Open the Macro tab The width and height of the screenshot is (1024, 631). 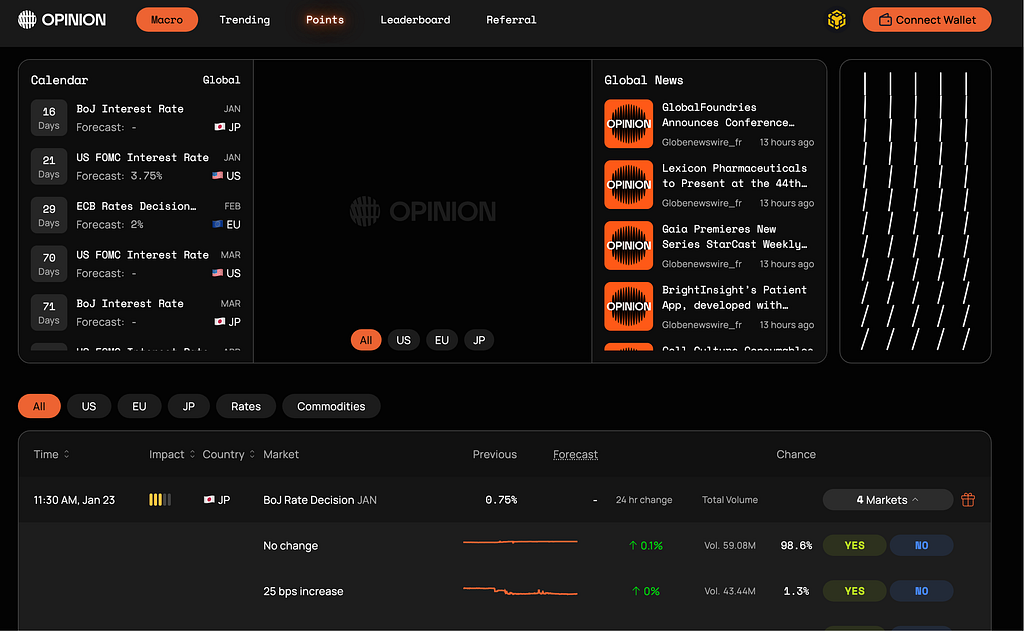tap(167, 20)
